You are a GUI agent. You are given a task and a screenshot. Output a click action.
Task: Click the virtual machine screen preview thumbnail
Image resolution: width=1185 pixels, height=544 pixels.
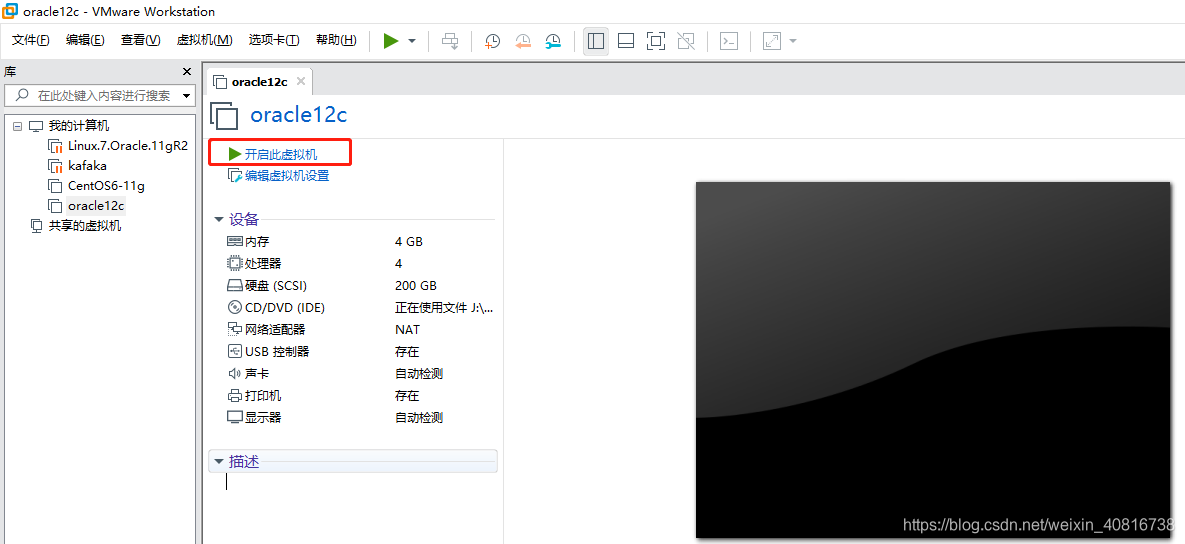tap(933, 360)
